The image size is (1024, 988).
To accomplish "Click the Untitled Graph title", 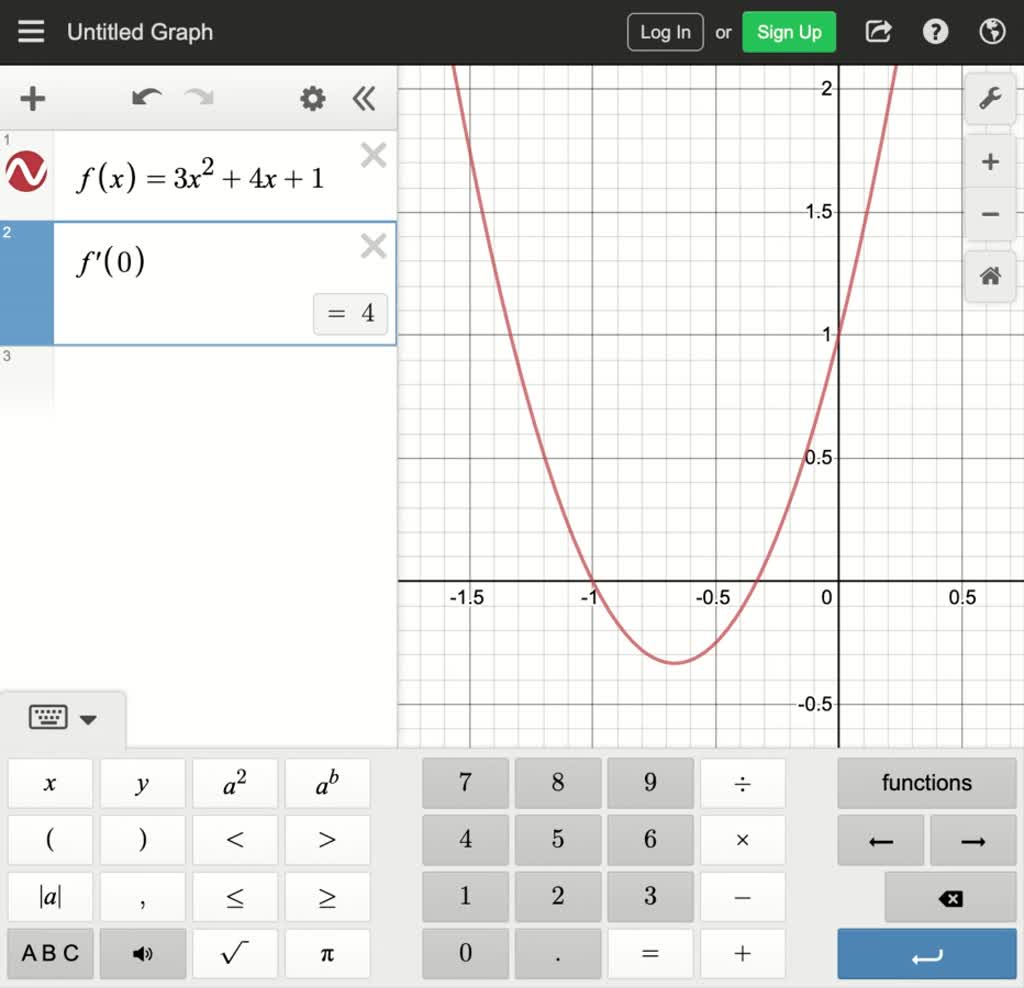I will click(x=139, y=31).
